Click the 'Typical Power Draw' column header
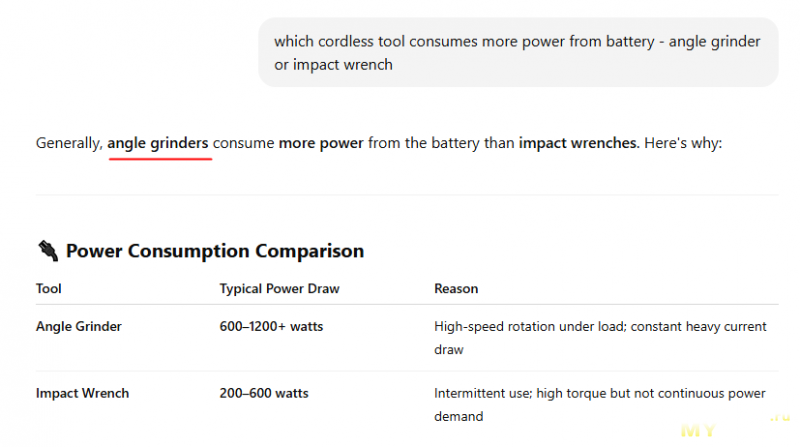The width and height of the screenshot is (800, 447). (x=280, y=289)
